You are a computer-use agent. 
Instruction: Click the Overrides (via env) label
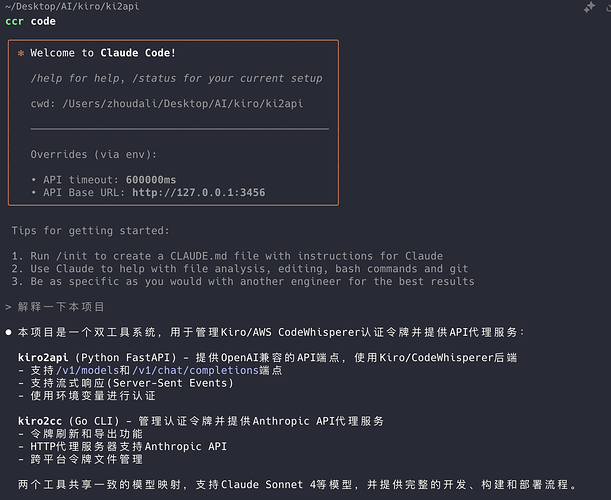click(94, 154)
